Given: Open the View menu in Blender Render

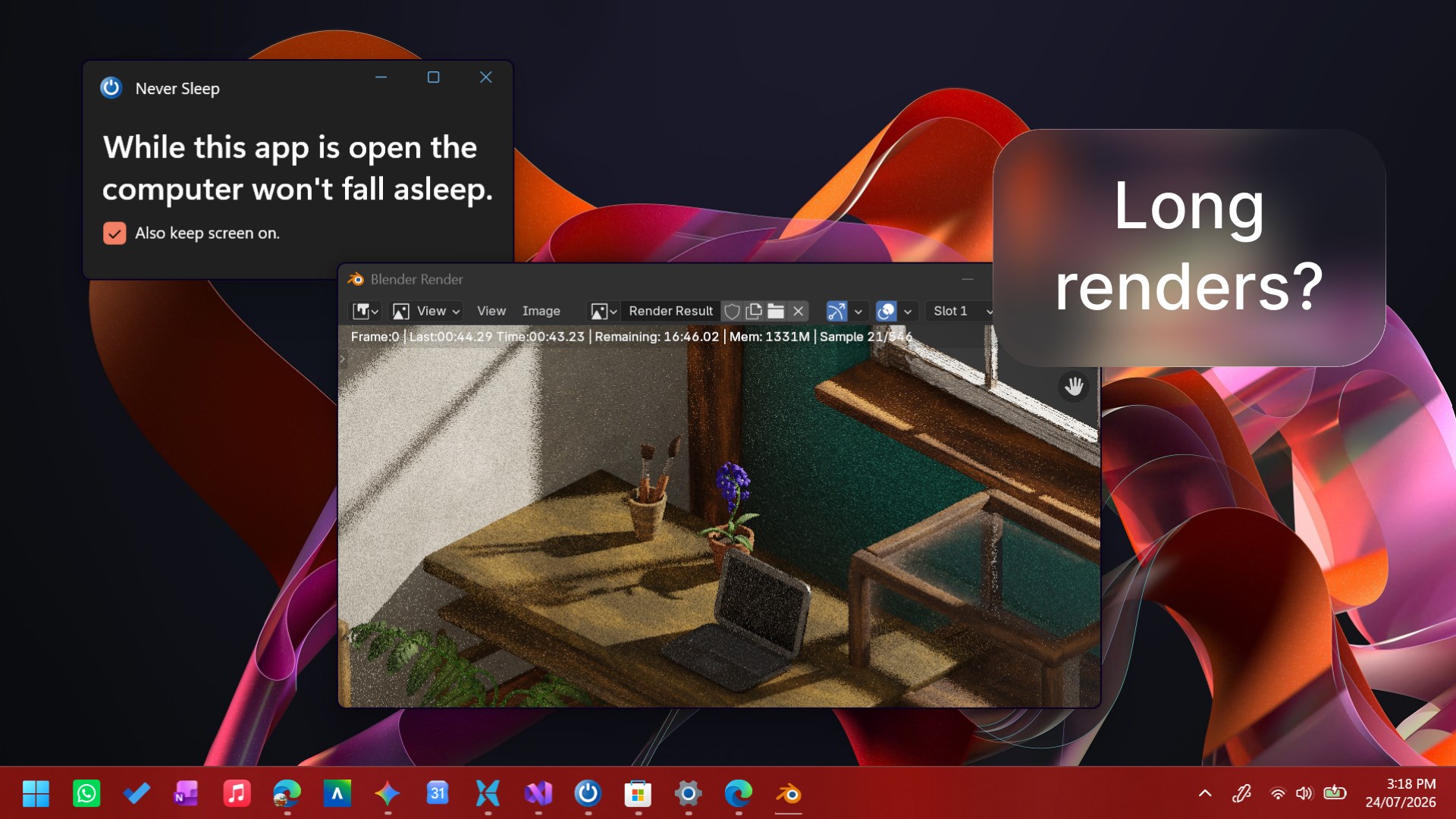Looking at the screenshot, I should 491,311.
